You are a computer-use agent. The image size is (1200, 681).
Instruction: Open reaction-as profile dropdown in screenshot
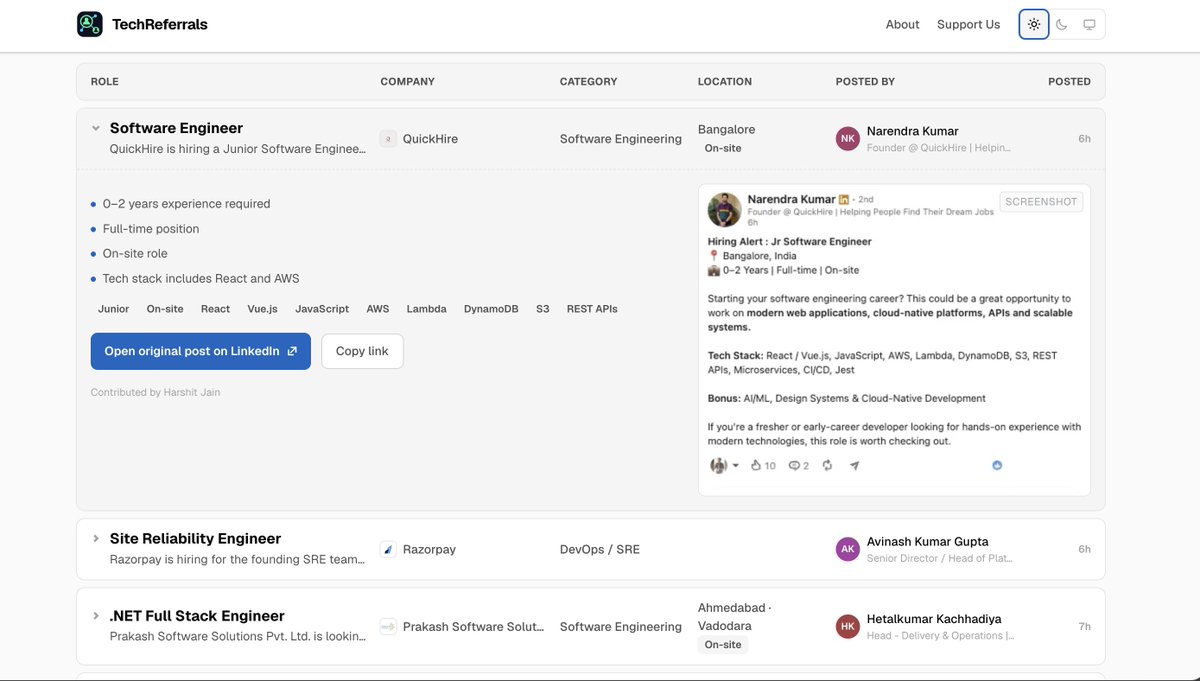point(724,465)
